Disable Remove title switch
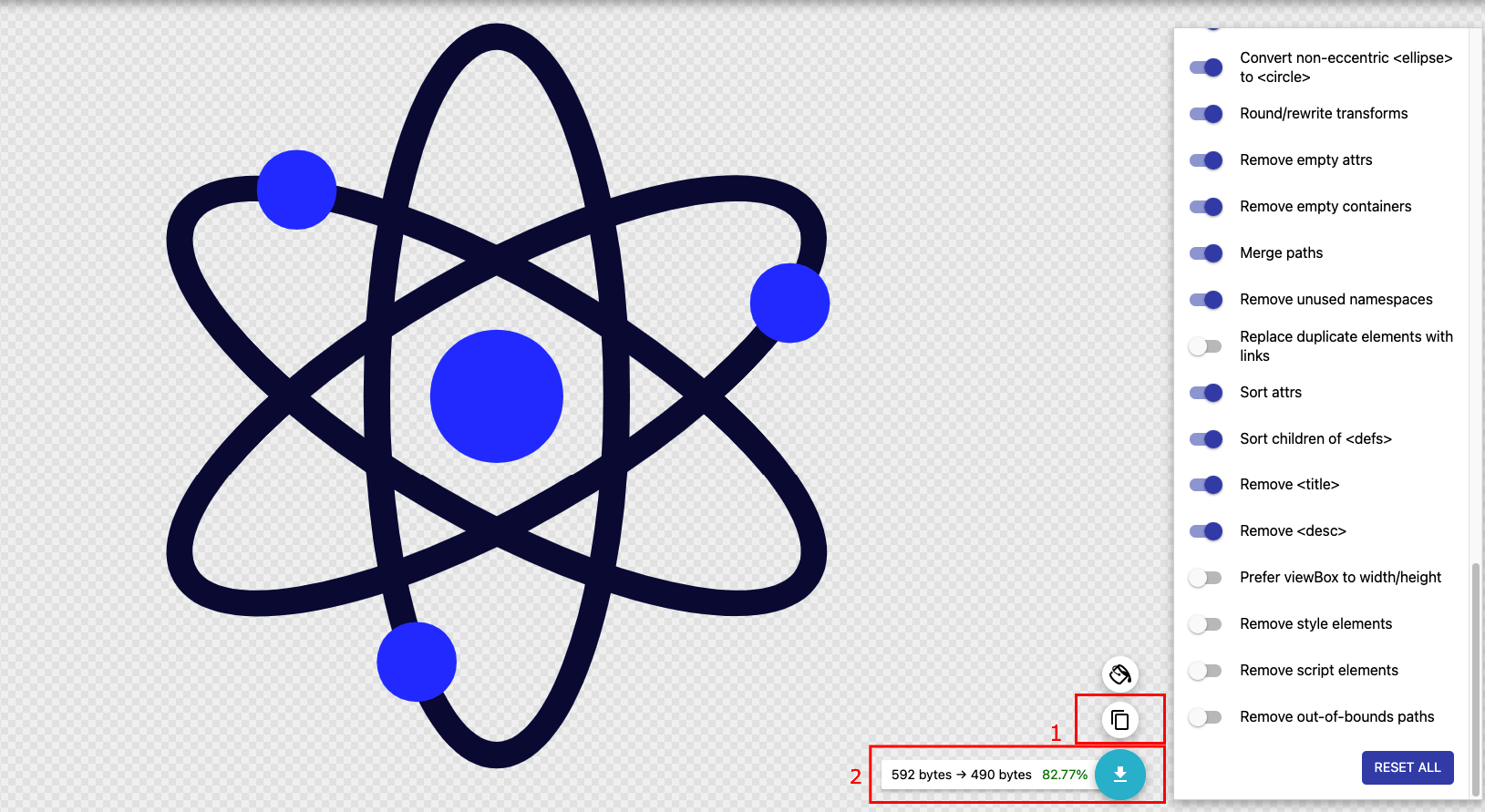Image resolution: width=1485 pixels, height=812 pixels. coord(1206,485)
